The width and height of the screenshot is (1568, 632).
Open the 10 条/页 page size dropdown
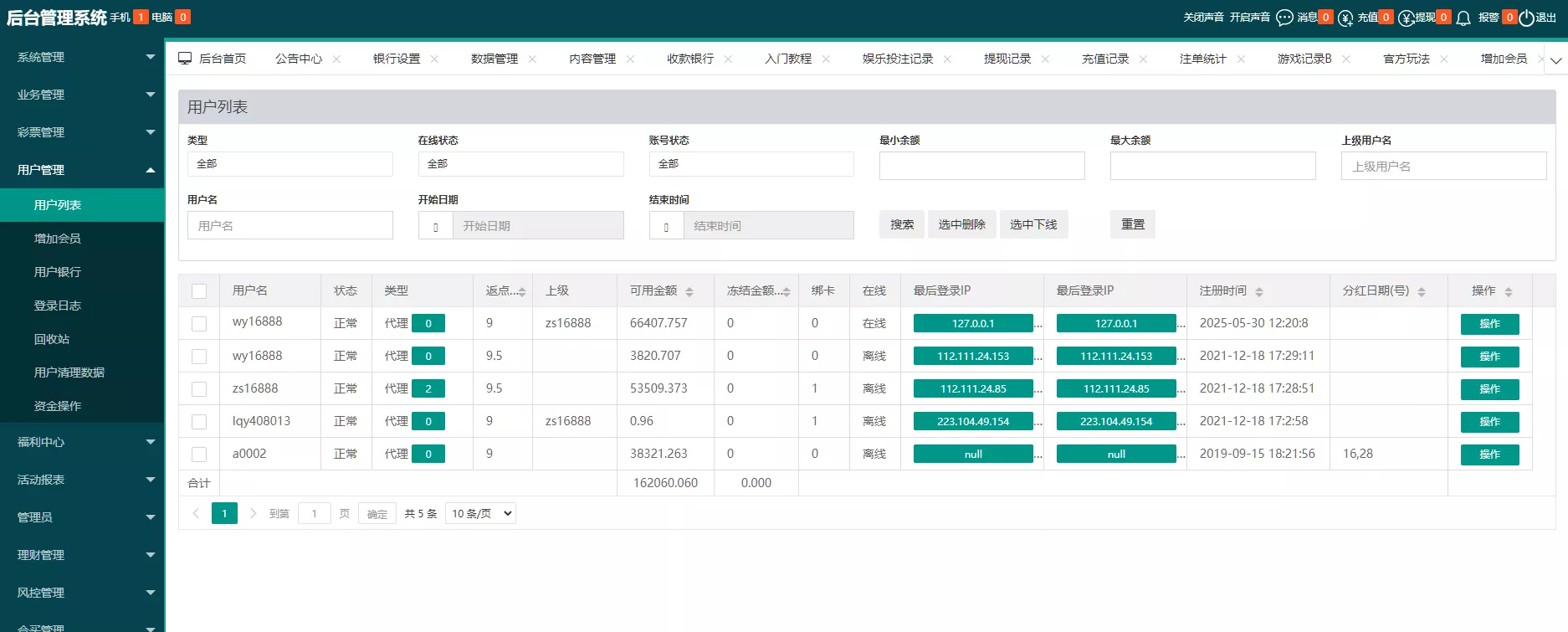[480, 513]
